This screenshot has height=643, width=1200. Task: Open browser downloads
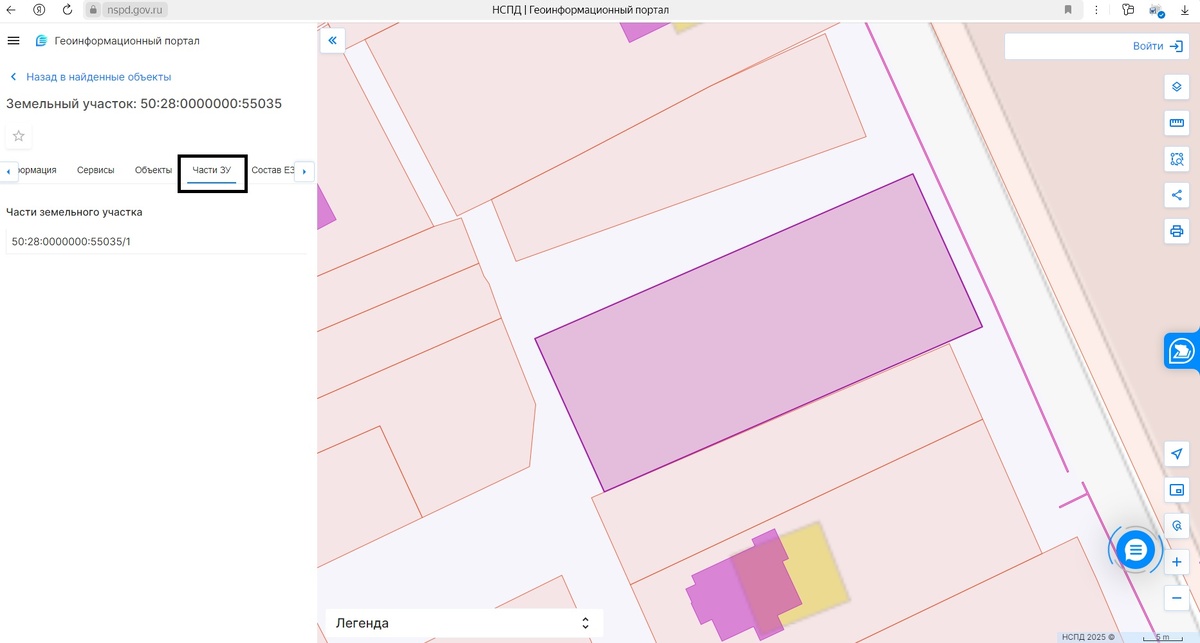(1184, 9)
